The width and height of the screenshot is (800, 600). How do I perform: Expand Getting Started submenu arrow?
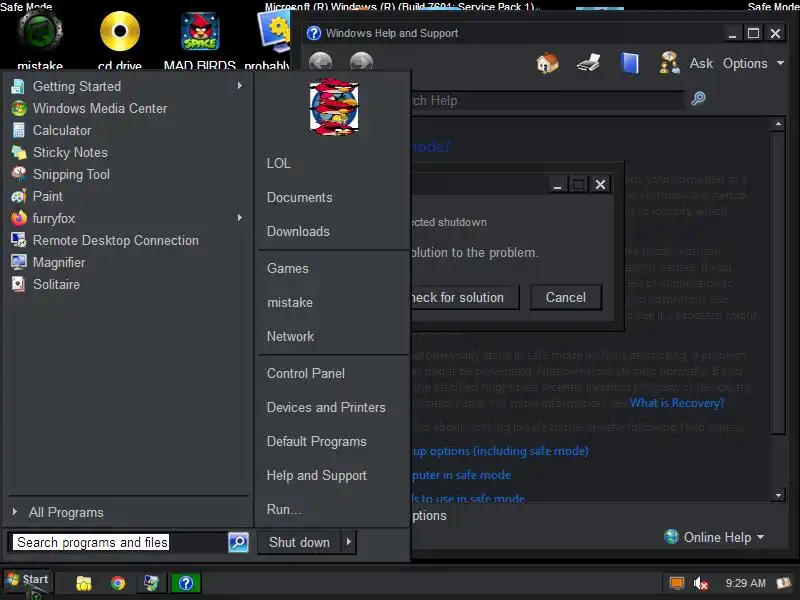click(240, 86)
